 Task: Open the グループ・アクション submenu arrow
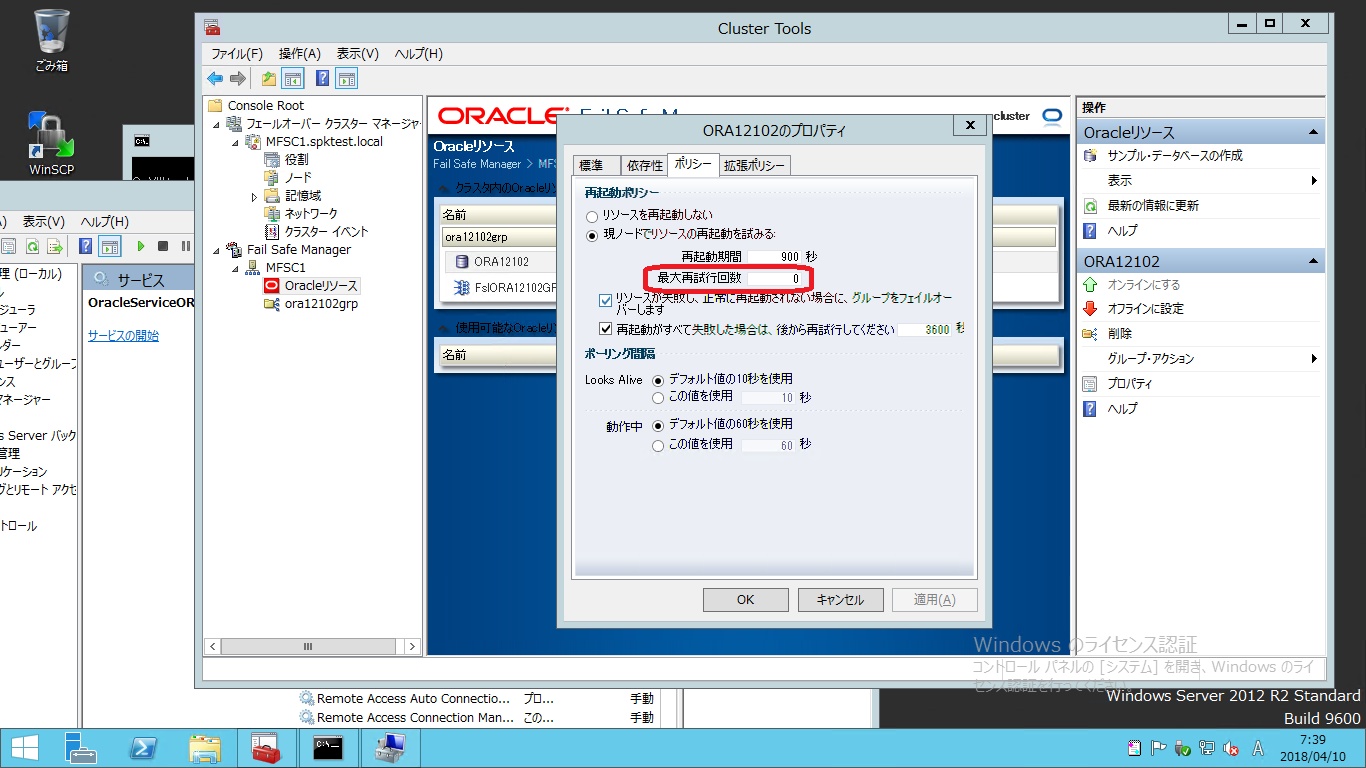1315,359
